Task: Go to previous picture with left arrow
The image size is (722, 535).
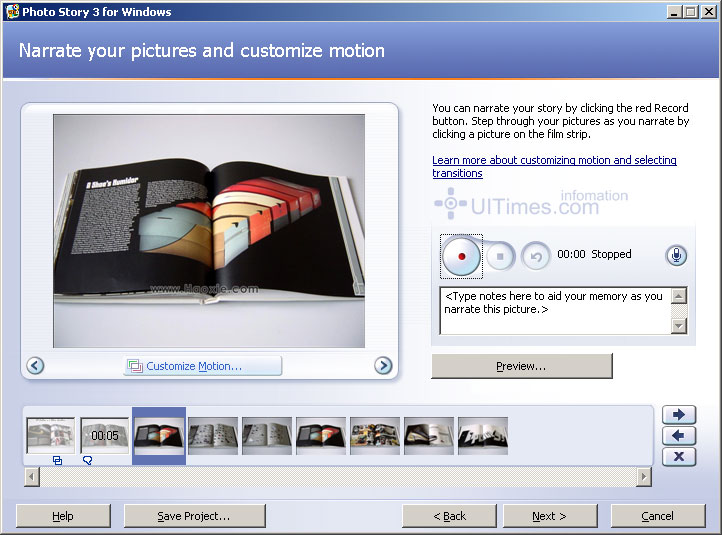Action: [36, 366]
